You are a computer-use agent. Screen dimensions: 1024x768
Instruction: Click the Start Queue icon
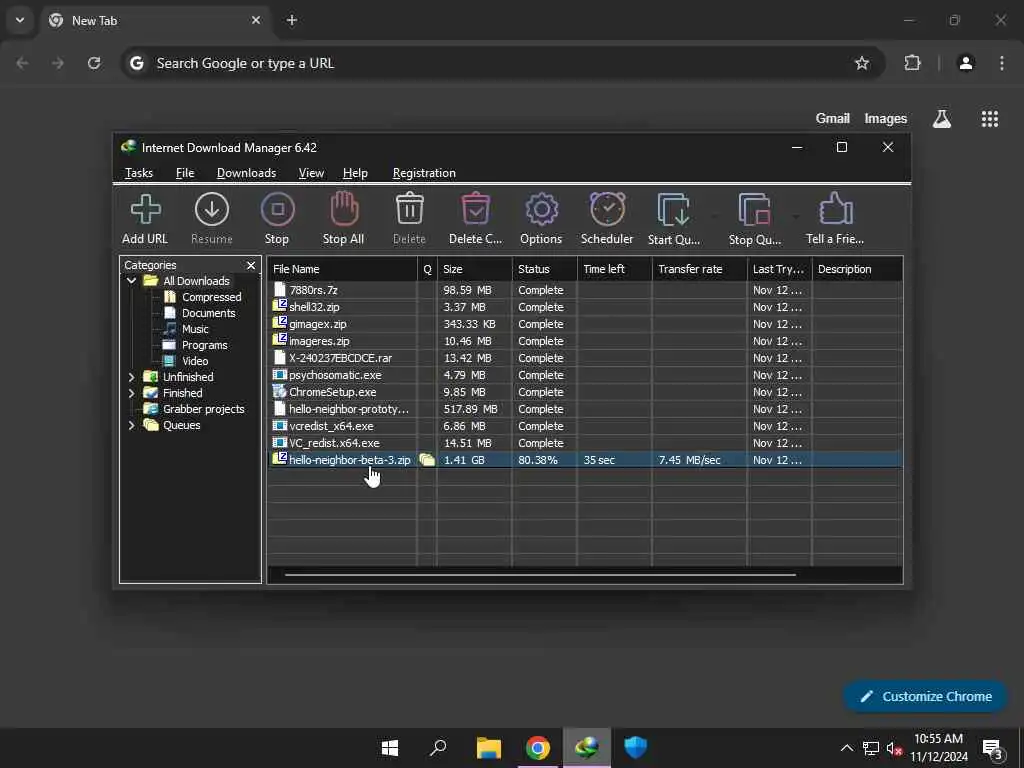click(673, 210)
